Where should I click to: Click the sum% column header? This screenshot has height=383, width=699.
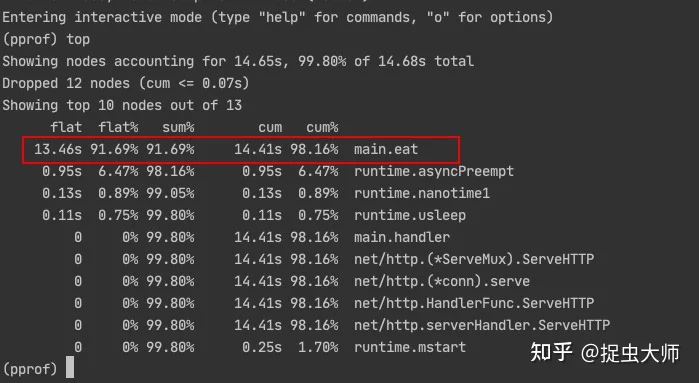point(178,128)
